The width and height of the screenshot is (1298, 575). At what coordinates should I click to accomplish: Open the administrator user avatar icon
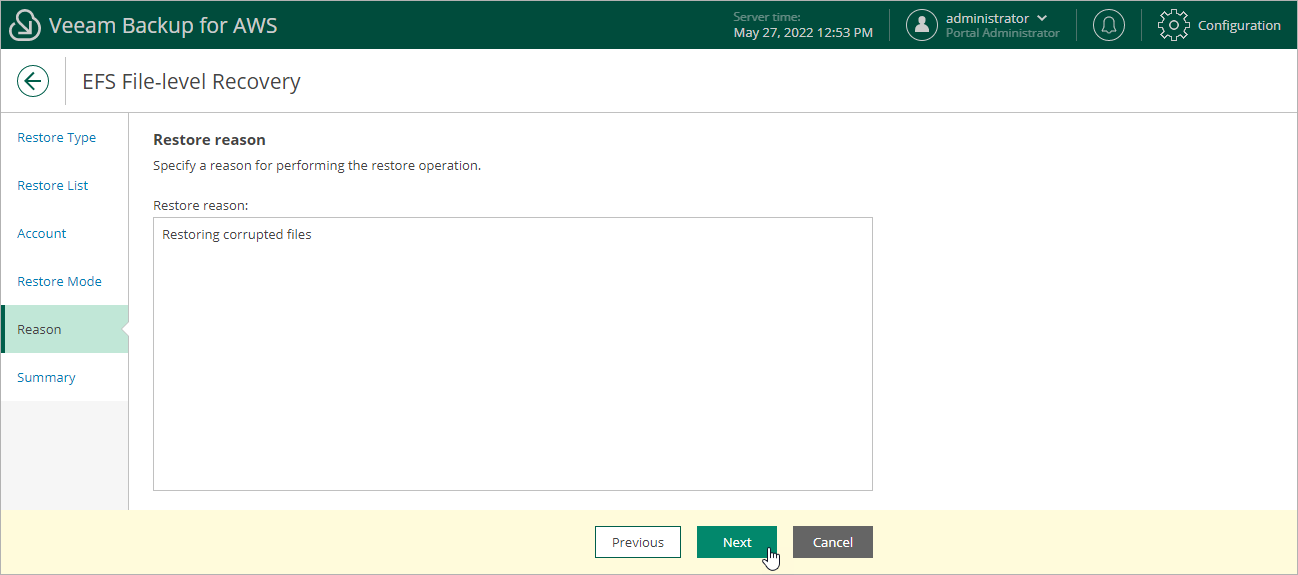coord(921,25)
